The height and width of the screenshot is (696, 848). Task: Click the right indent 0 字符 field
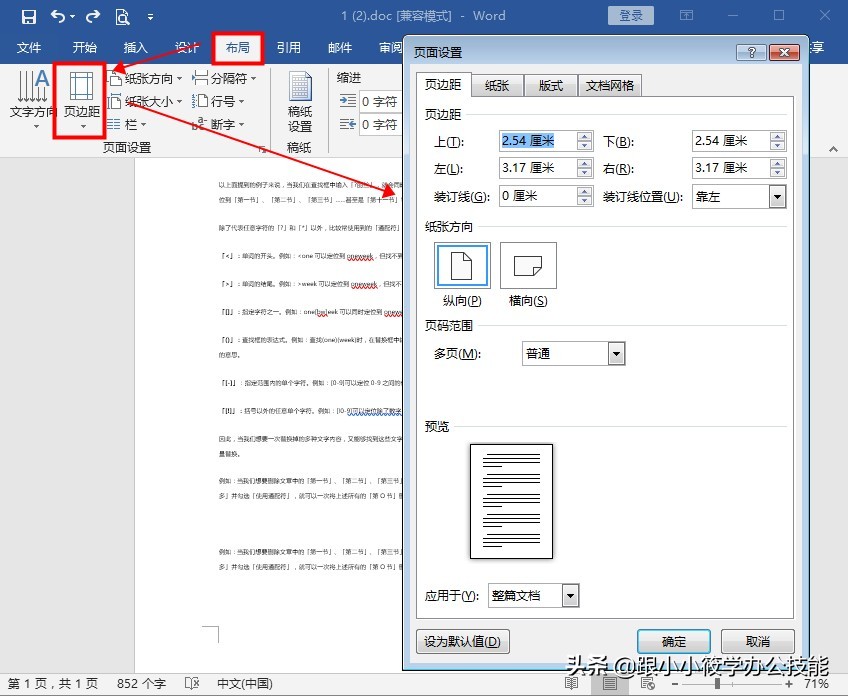coord(381,124)
